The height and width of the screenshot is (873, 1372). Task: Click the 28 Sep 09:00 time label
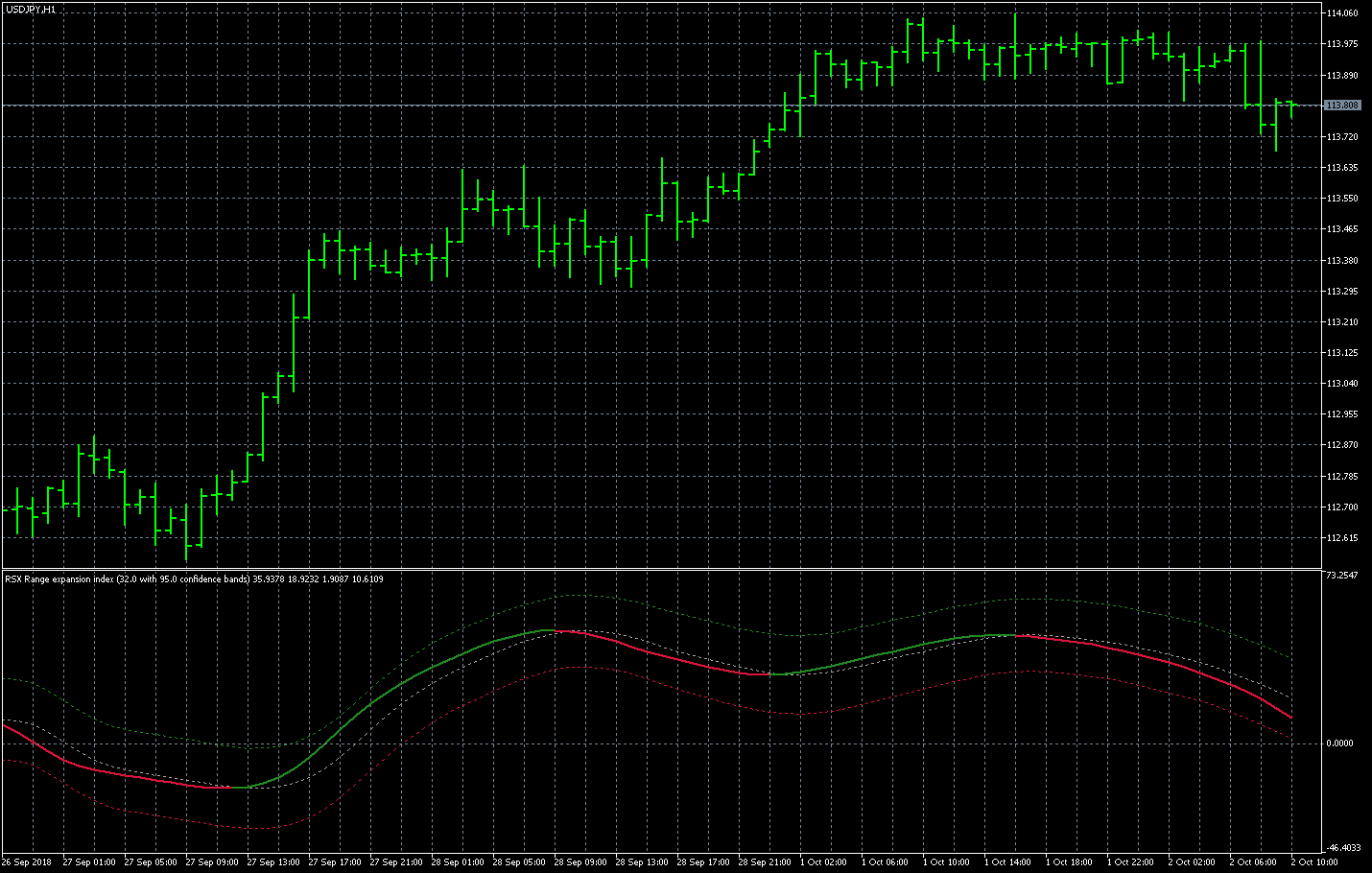[x=580, y=862]
